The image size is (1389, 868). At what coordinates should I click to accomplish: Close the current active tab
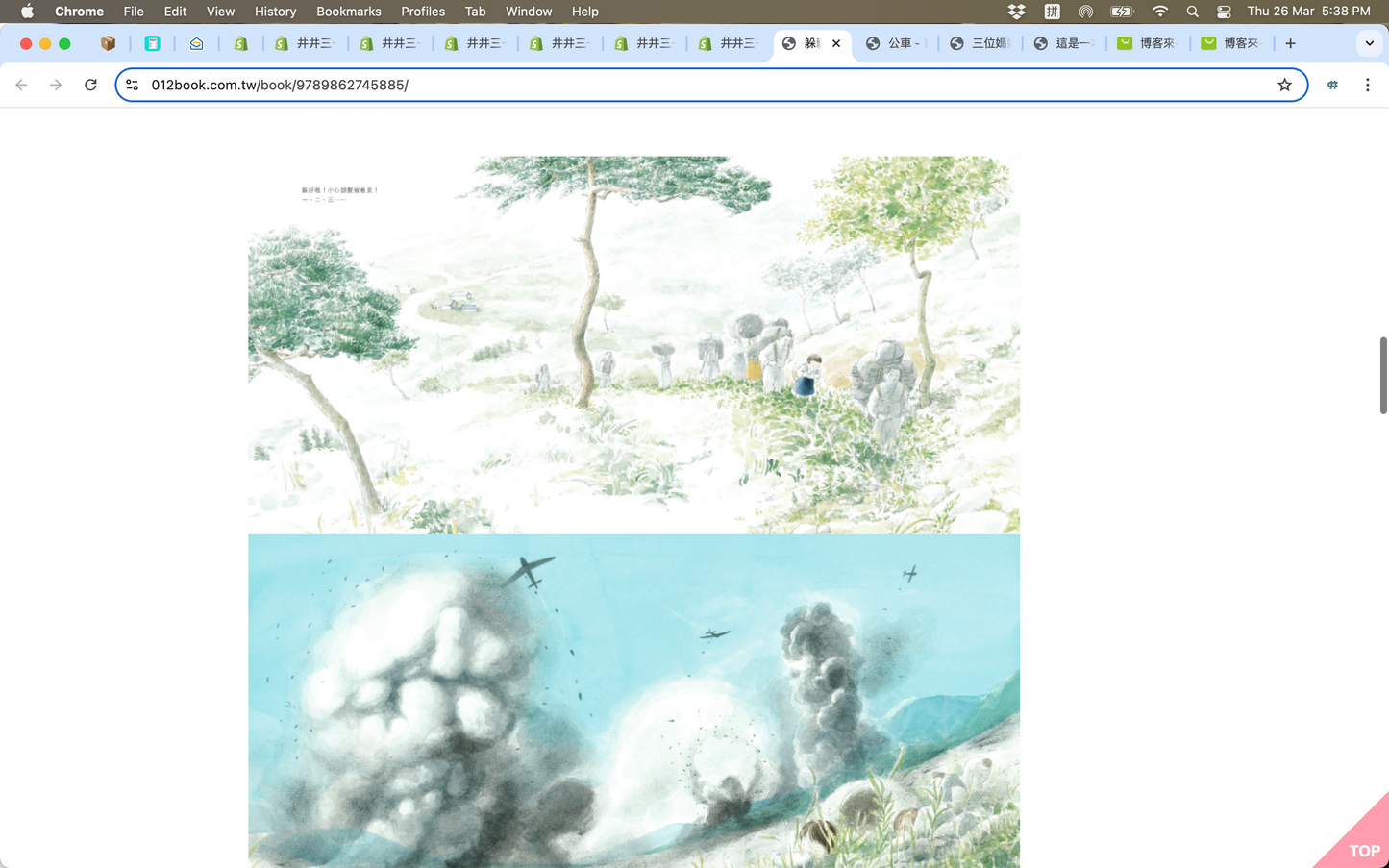(836, 43)
